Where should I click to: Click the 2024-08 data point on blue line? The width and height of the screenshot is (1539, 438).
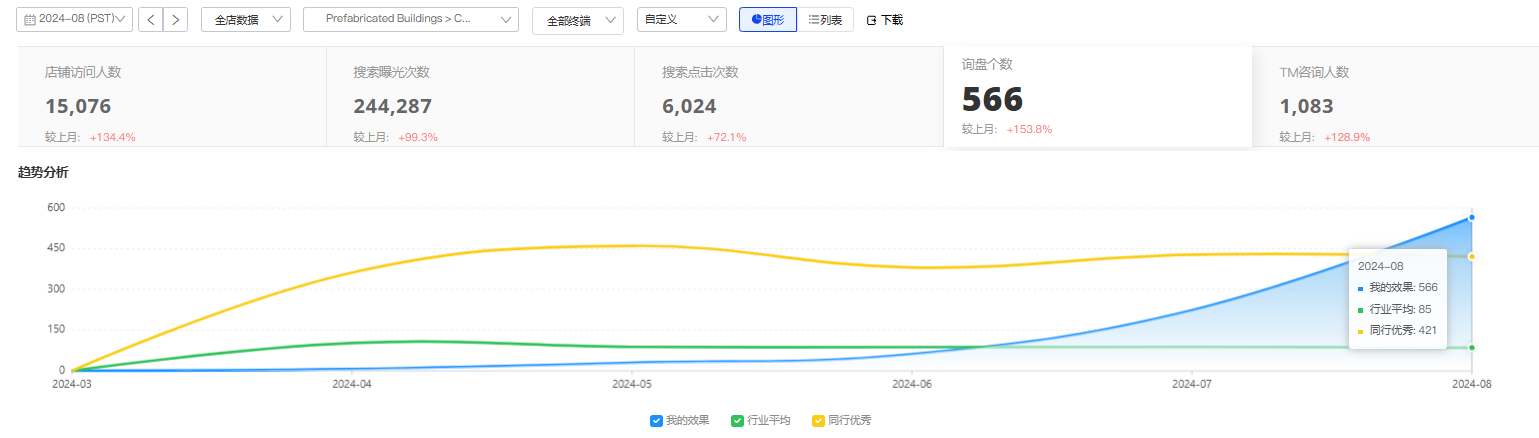tap(1472, 217)
